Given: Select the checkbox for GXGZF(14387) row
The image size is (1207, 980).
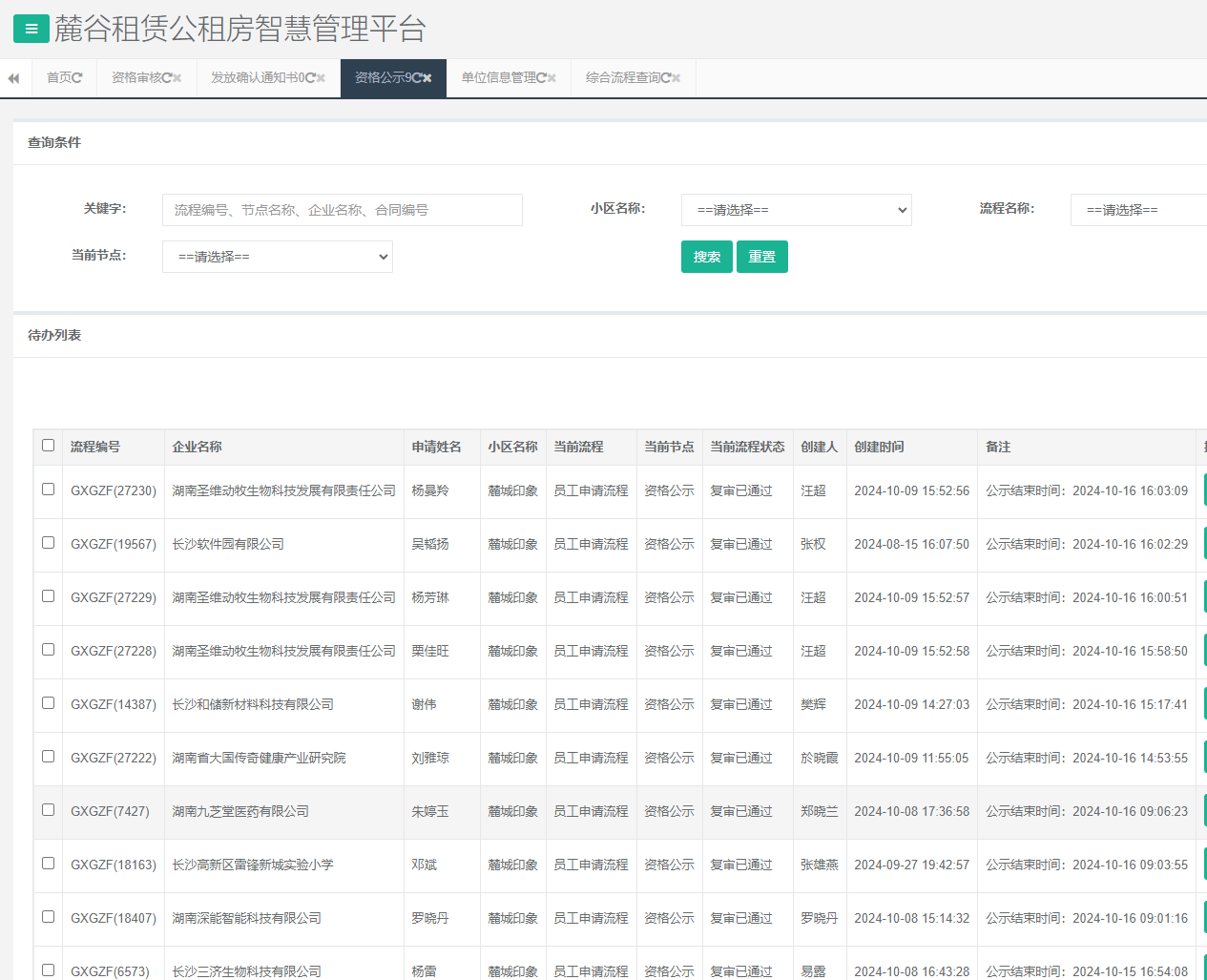Looking at the screenshot, I should (49, 703).
